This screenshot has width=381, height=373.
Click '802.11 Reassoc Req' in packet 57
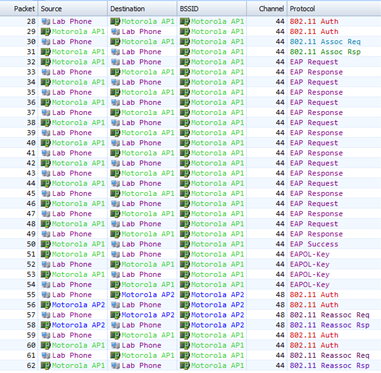tap(330, 315)
